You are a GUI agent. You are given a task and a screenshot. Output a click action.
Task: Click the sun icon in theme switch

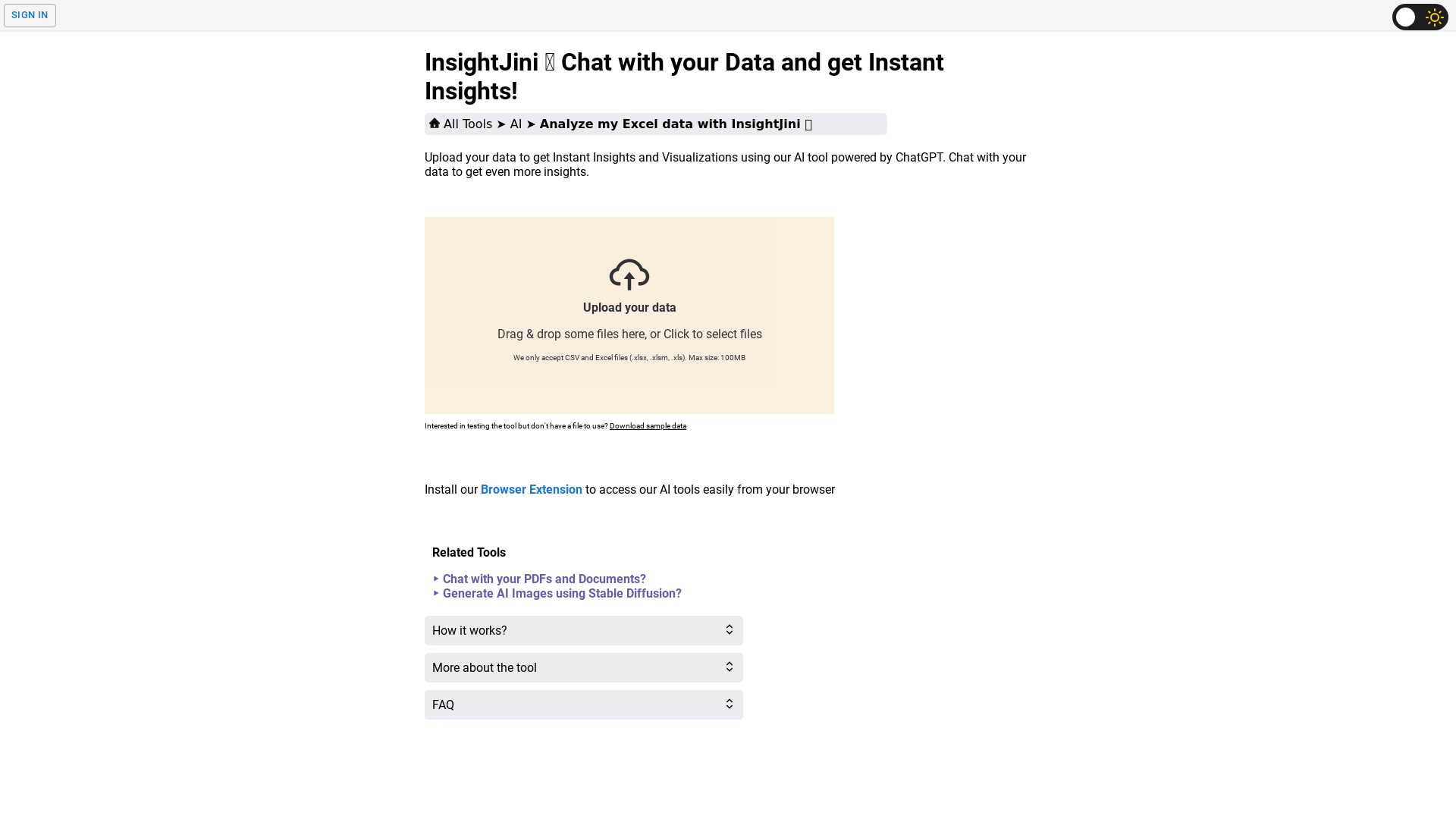pos(1434,17)
